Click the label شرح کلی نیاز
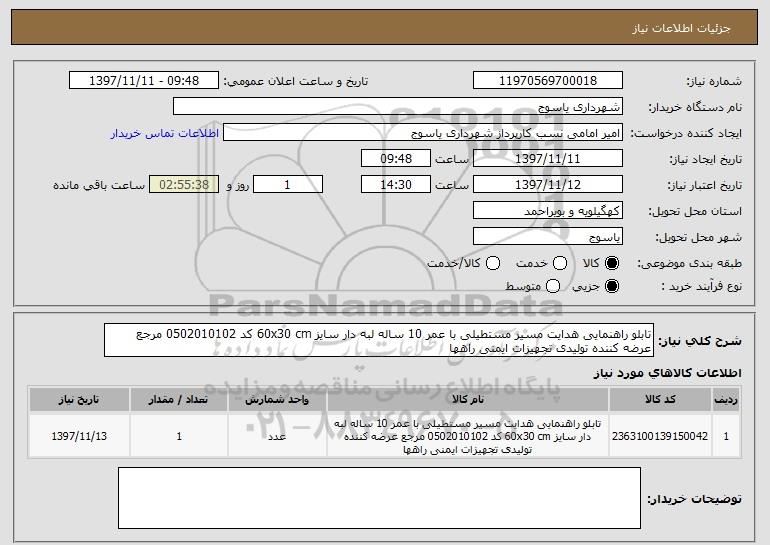Viewport: 770px width, 545px height. [x=700, y=341]
